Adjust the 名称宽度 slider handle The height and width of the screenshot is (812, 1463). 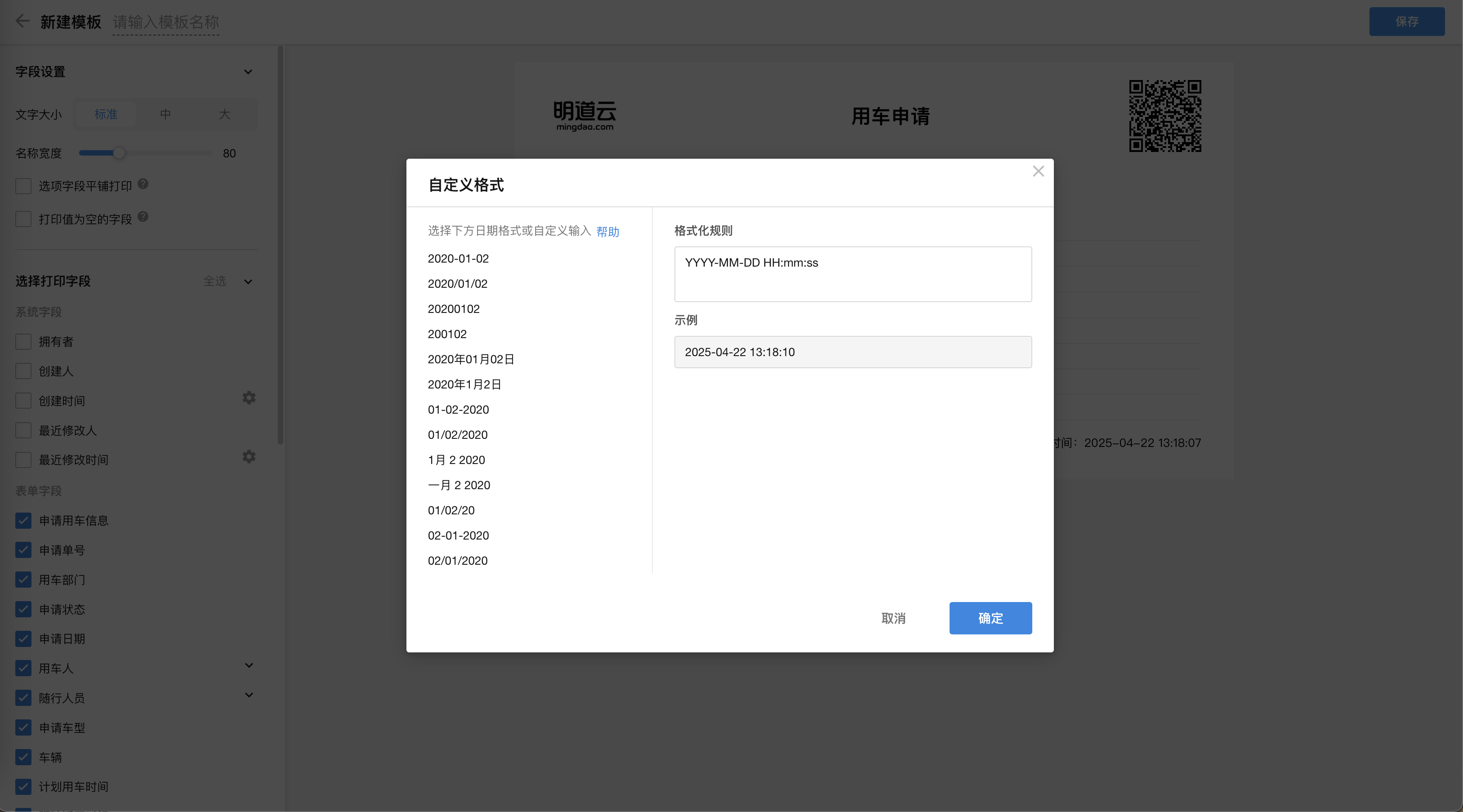[x=119, y=153]
